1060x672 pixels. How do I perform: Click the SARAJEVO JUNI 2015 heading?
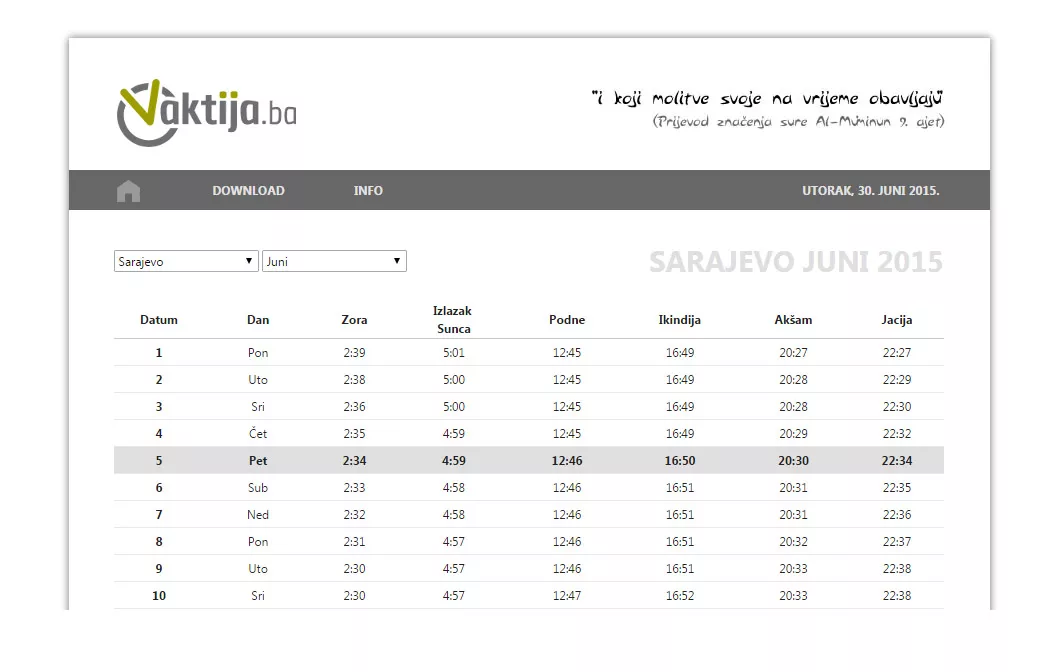795,262
